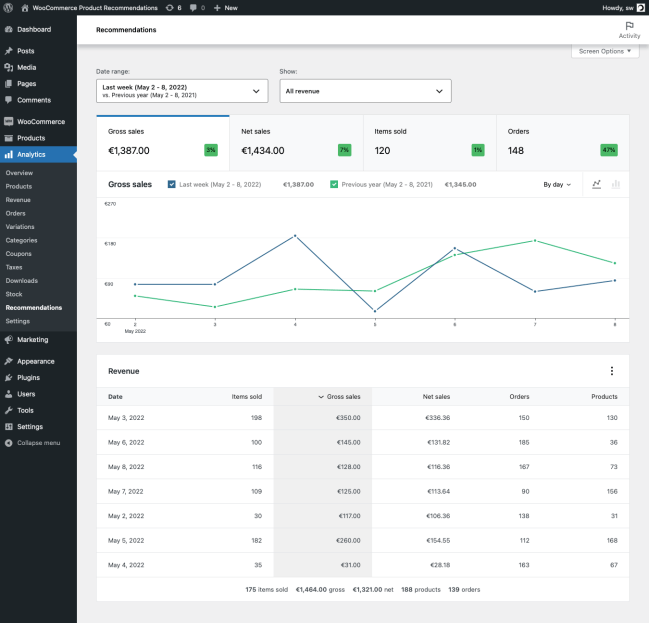This screenshot has width=649, height=623.
Task: Open the Date range dropdown
Action: pyautogui.click(x=182, y=91)
